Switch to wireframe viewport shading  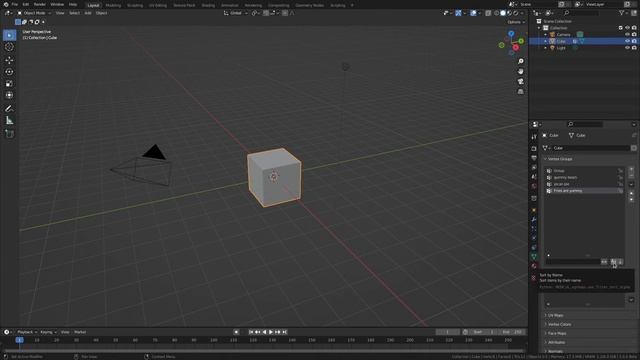click(496, 13)
